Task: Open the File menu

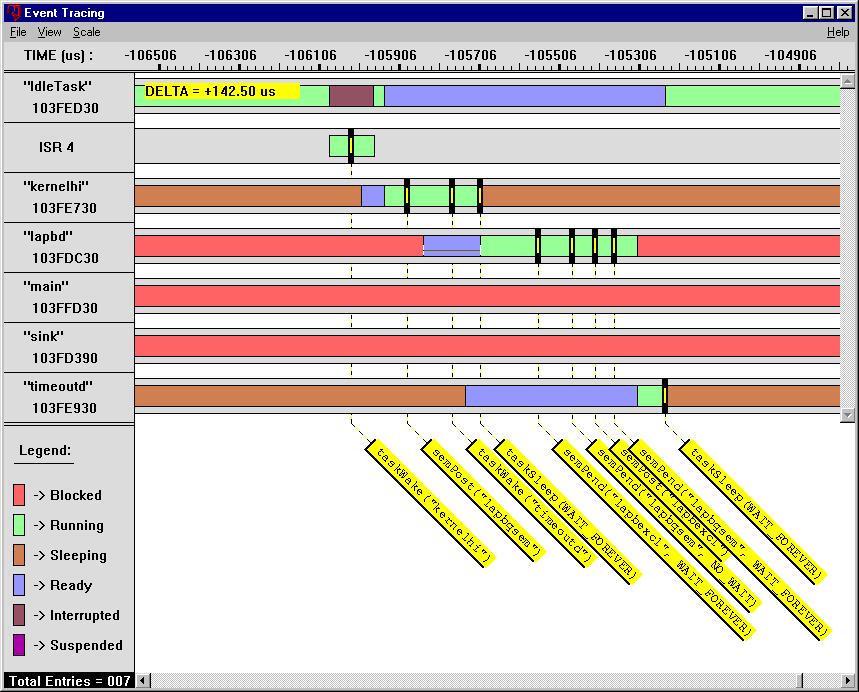Action: pos(18,32)
